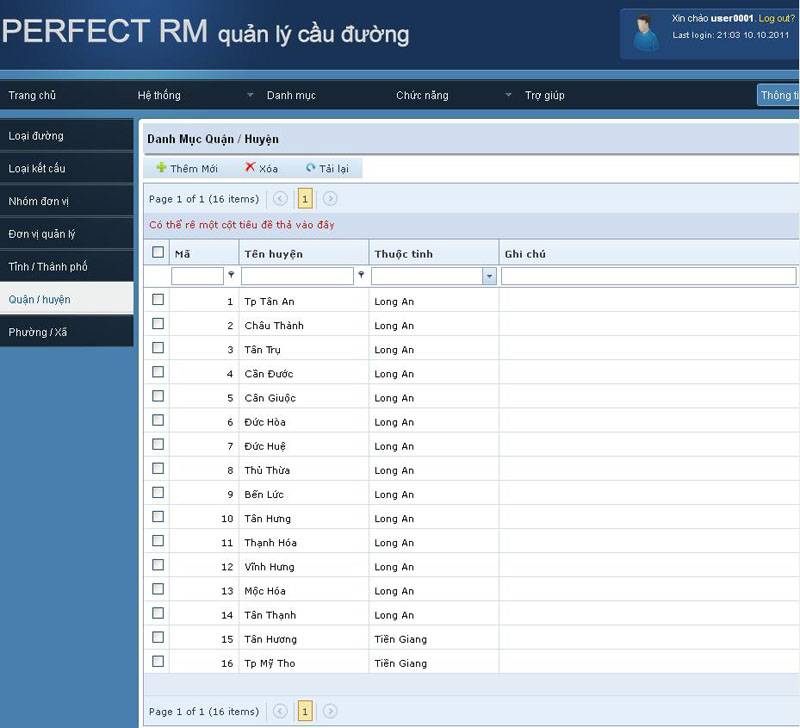This screenshot has width=800, height=728.
Task: Click the user0001 username text
Action: (x=732, y=18)
